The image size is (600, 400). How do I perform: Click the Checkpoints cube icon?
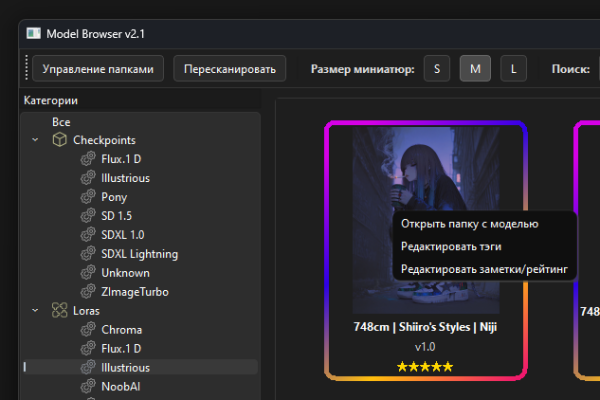[60, 140]
